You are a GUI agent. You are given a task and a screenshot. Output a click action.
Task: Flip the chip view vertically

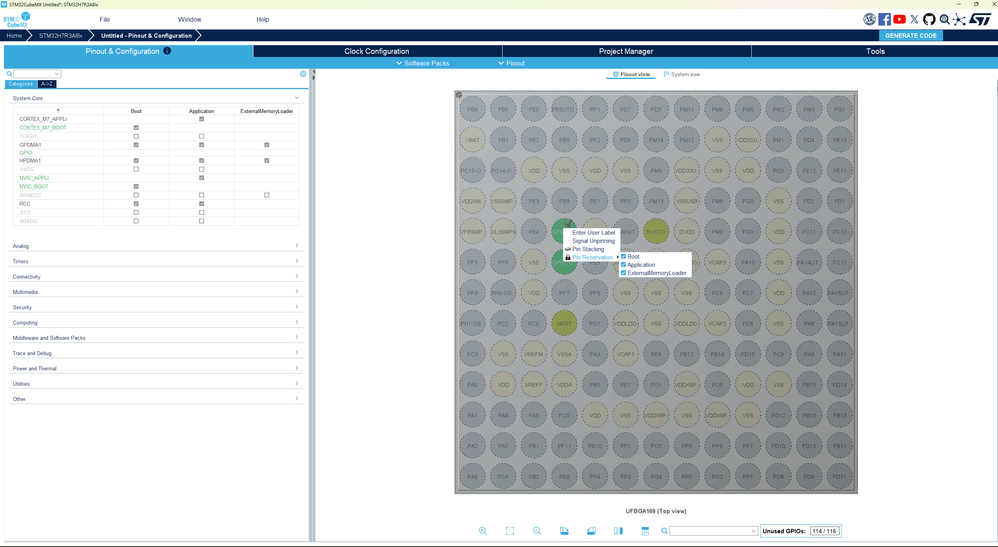645,530
